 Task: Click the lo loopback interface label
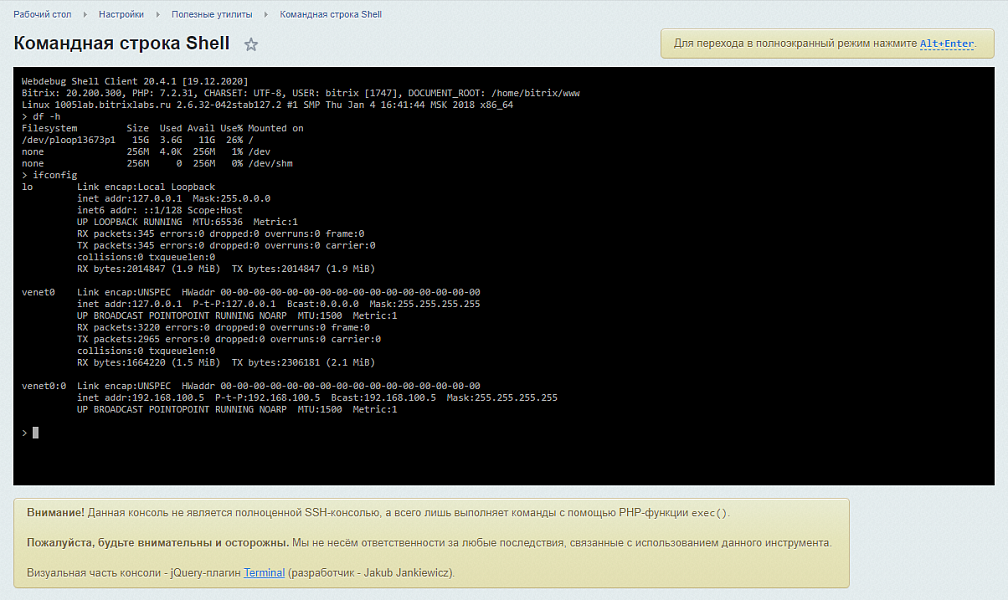[x=27, y=187]
